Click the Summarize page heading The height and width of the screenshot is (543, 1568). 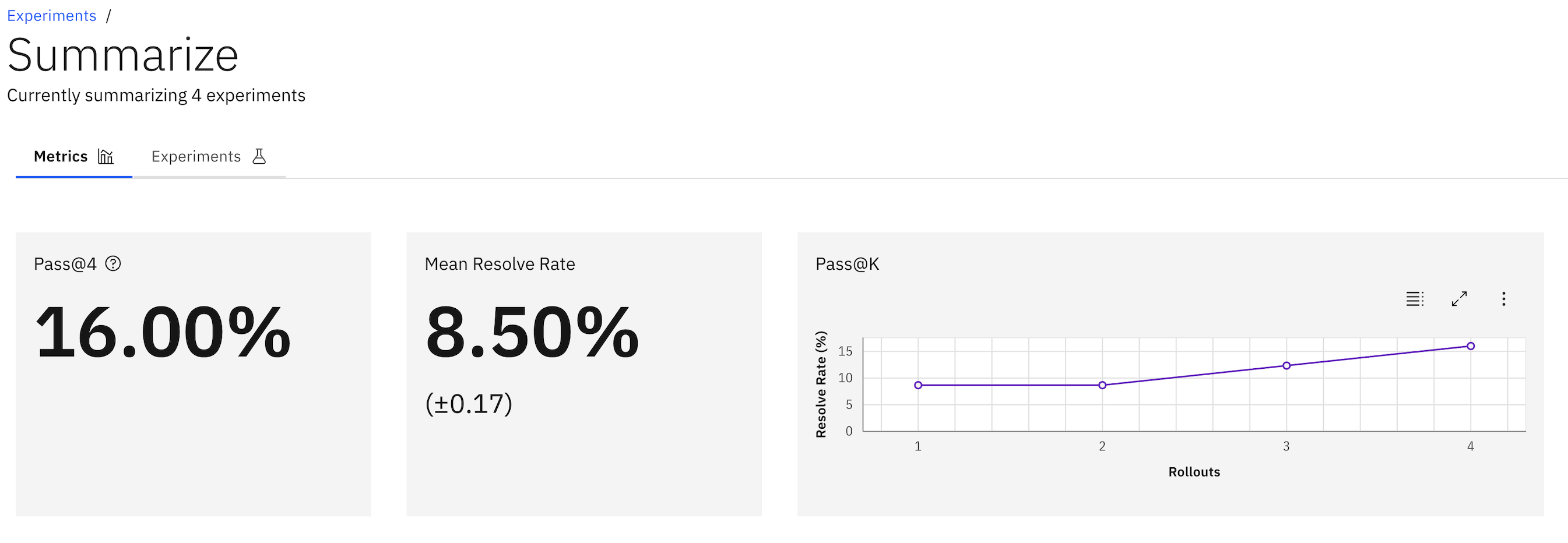(123, 55)
